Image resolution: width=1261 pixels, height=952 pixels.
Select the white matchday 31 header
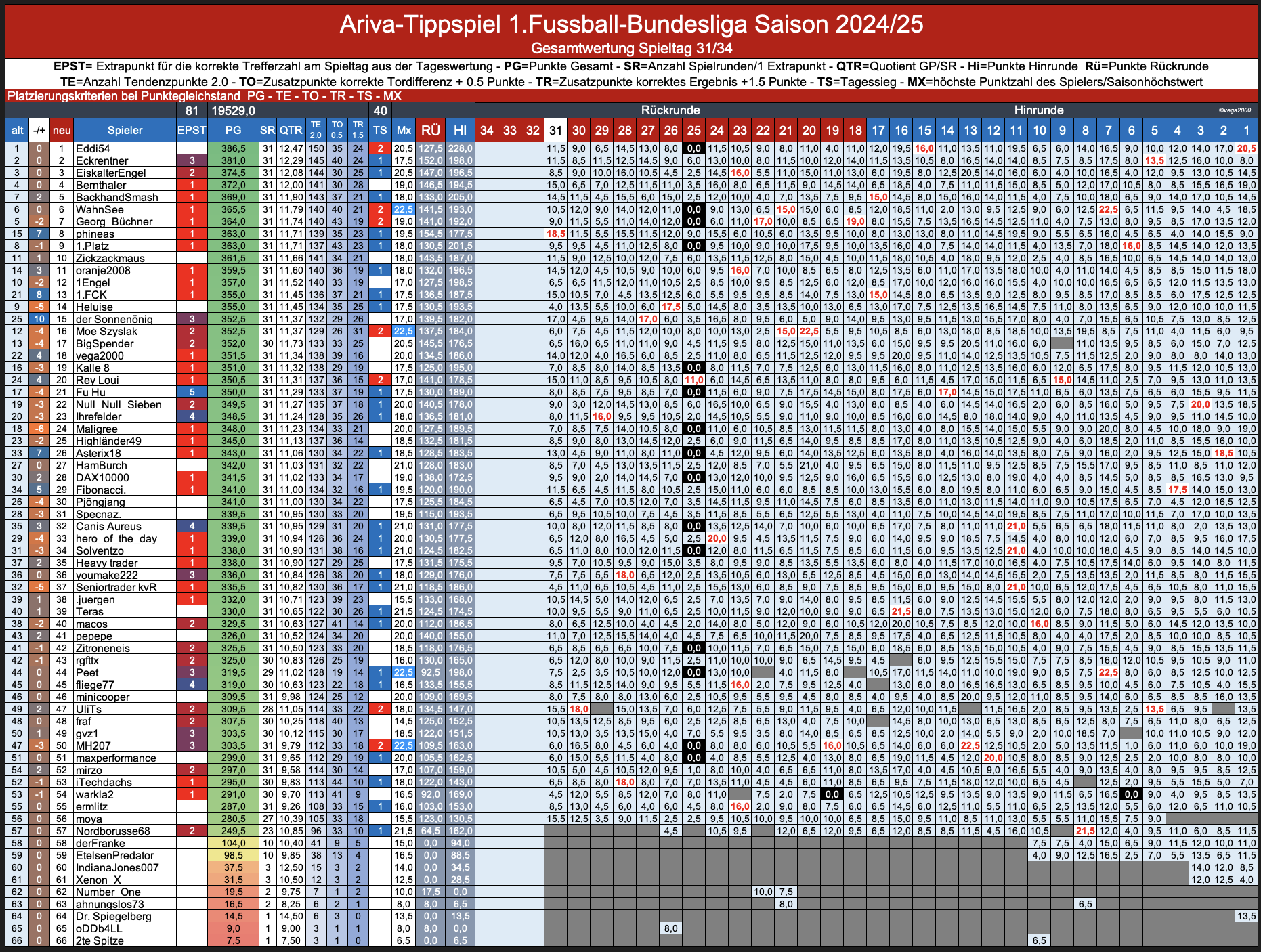click(x=555, y=130)
